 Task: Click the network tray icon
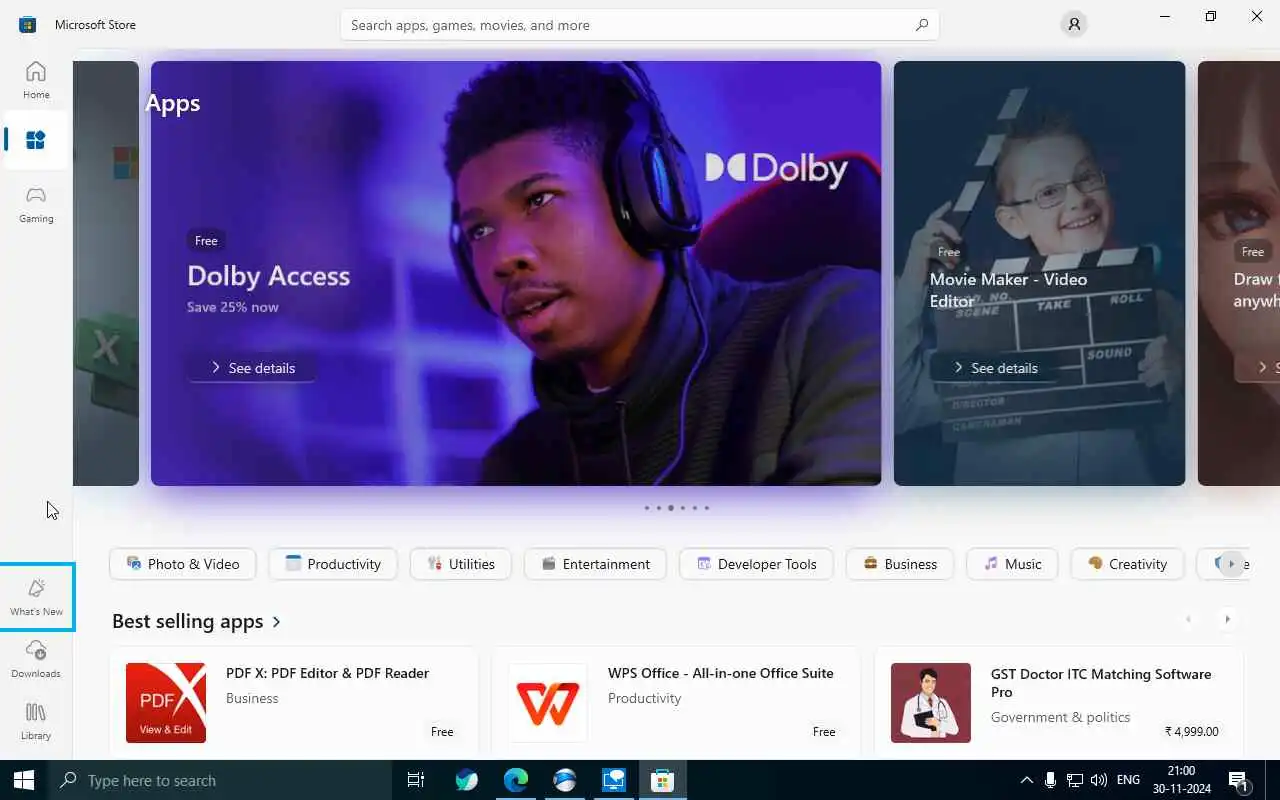coord(1075,780)
